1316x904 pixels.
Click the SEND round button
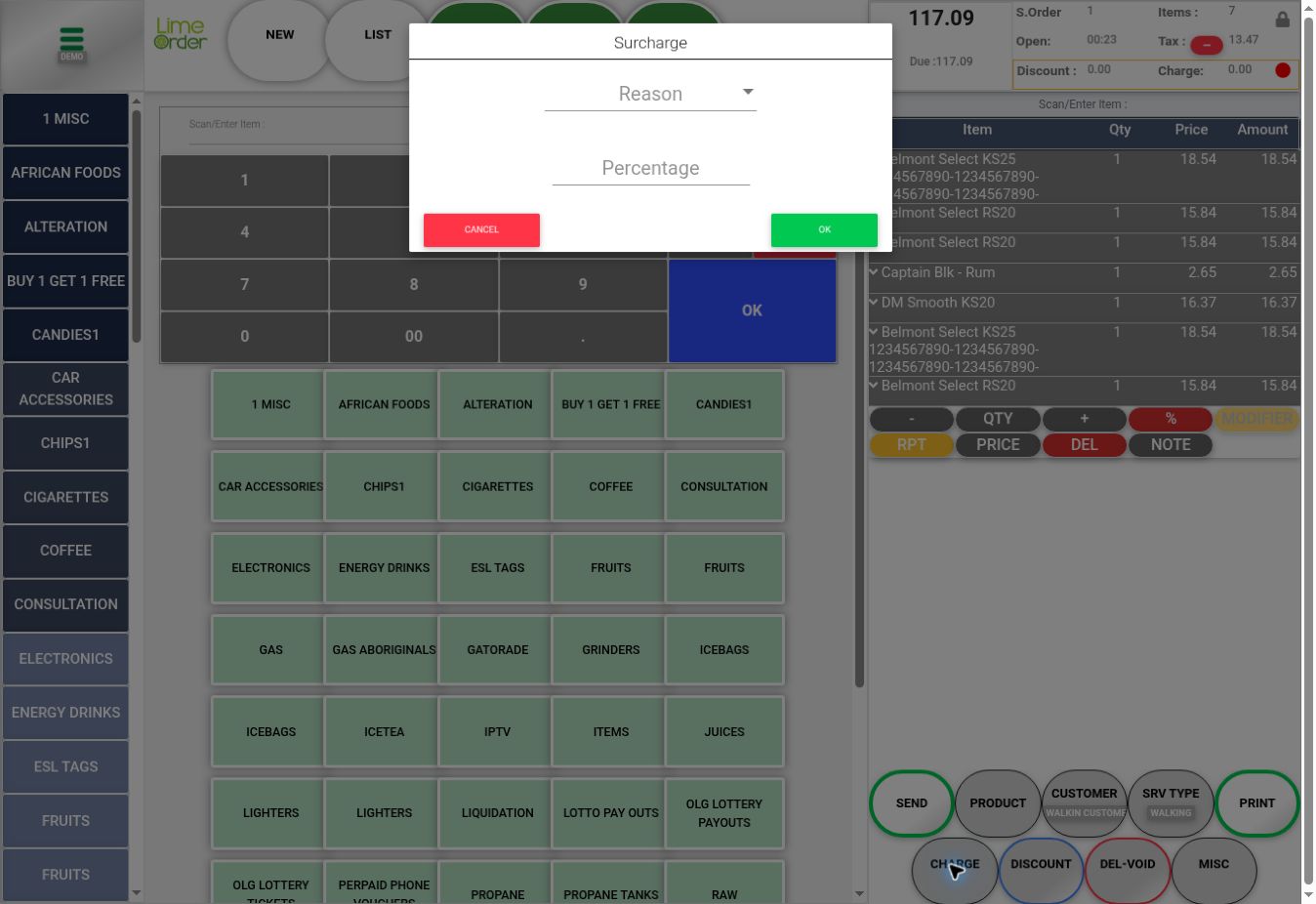point(912,803)
